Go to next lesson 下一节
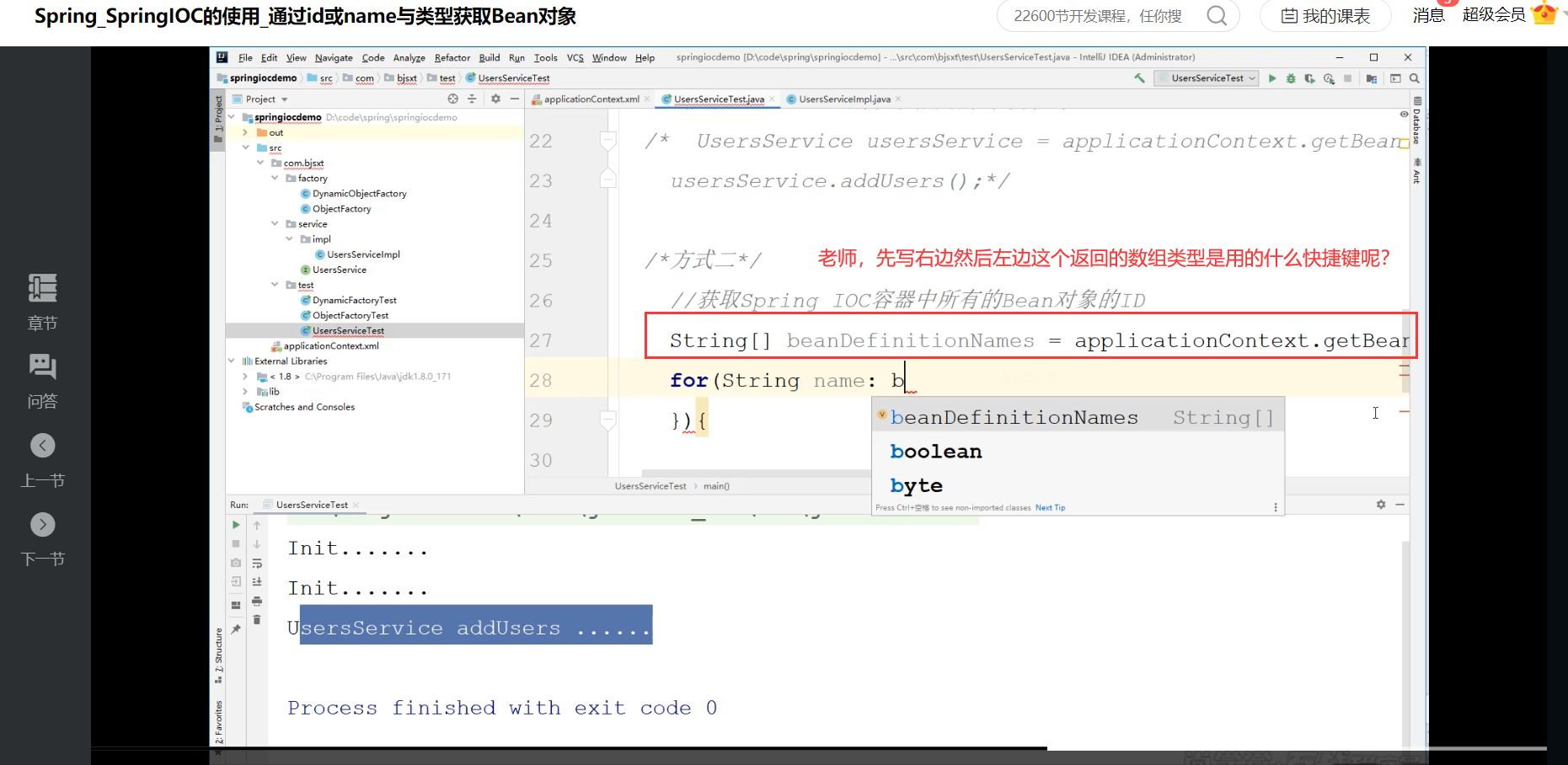The height and width of the screenshot is (765, 1568). 42,540
